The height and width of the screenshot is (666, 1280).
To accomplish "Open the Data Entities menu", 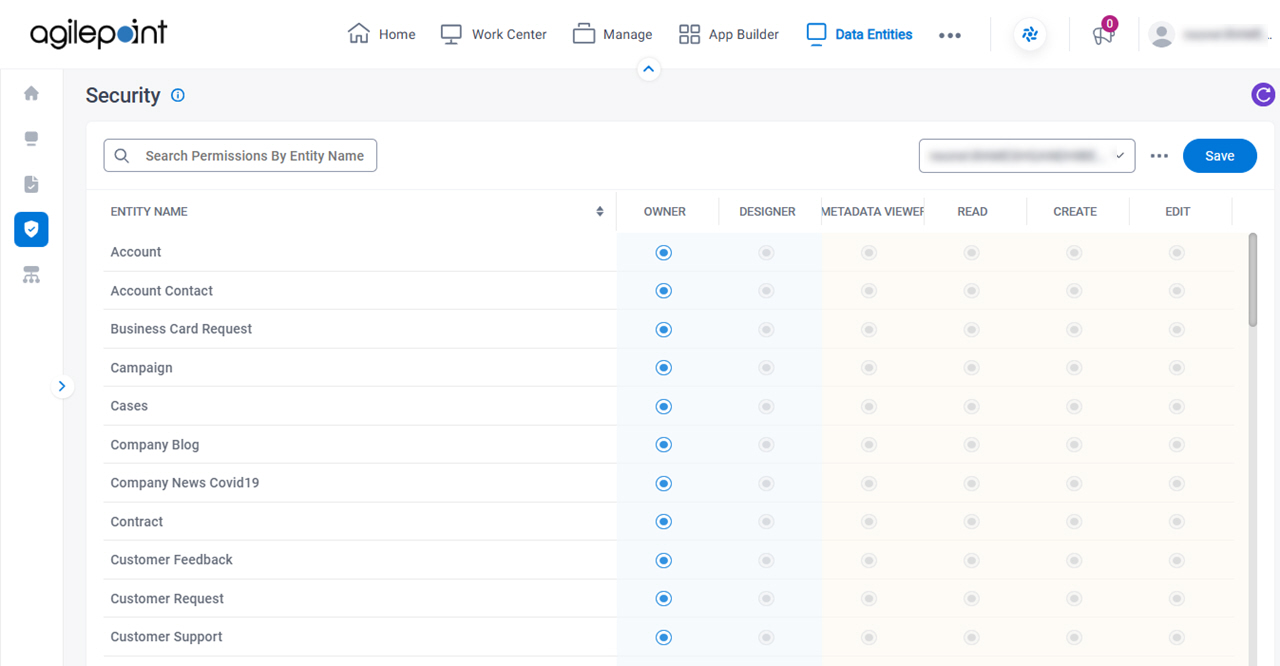I will [x=859, y=34].
